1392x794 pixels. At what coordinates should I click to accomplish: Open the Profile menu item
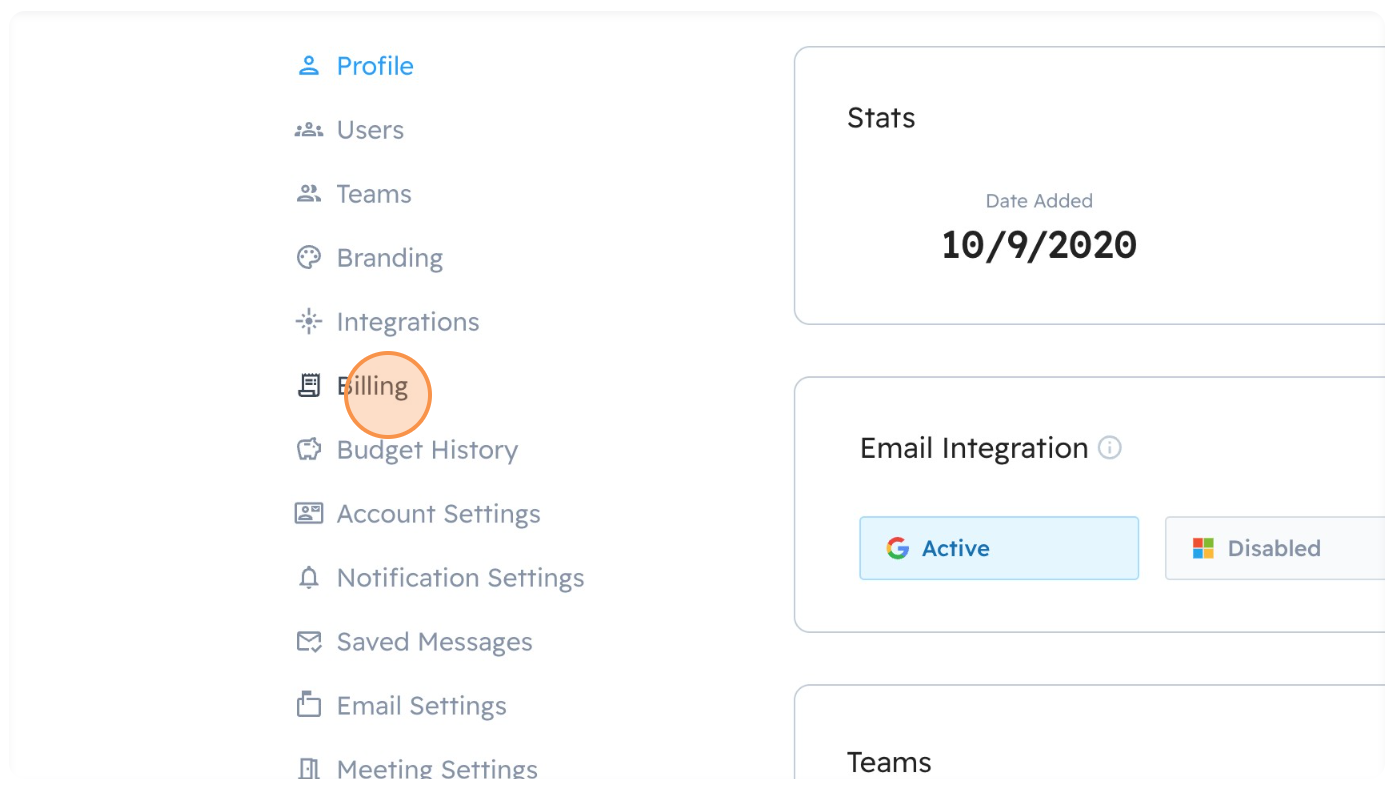(375, 66)
